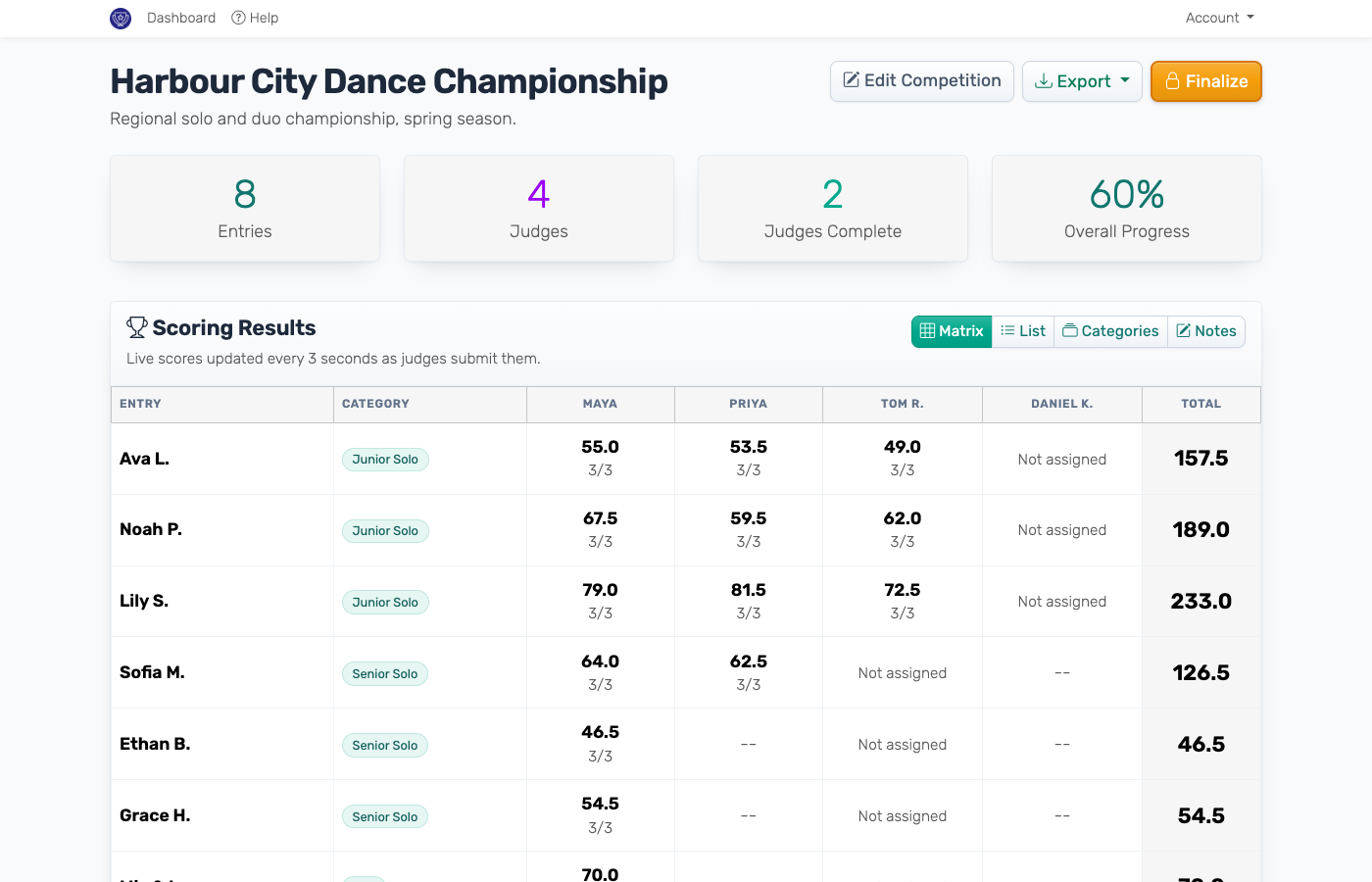1372x882 pixels.
Task: Switch to List view
Action: [x=1023, y=331]
